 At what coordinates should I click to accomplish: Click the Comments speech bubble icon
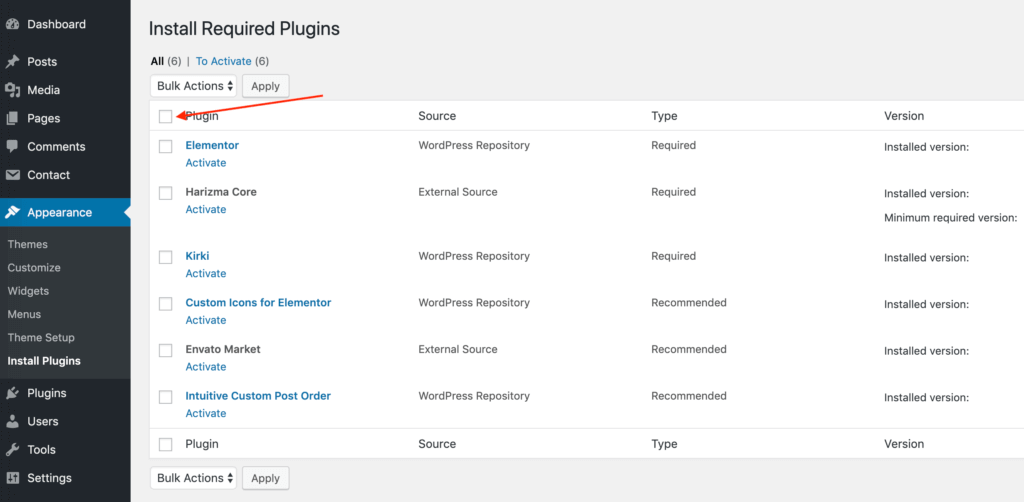[x=13, y=146]
